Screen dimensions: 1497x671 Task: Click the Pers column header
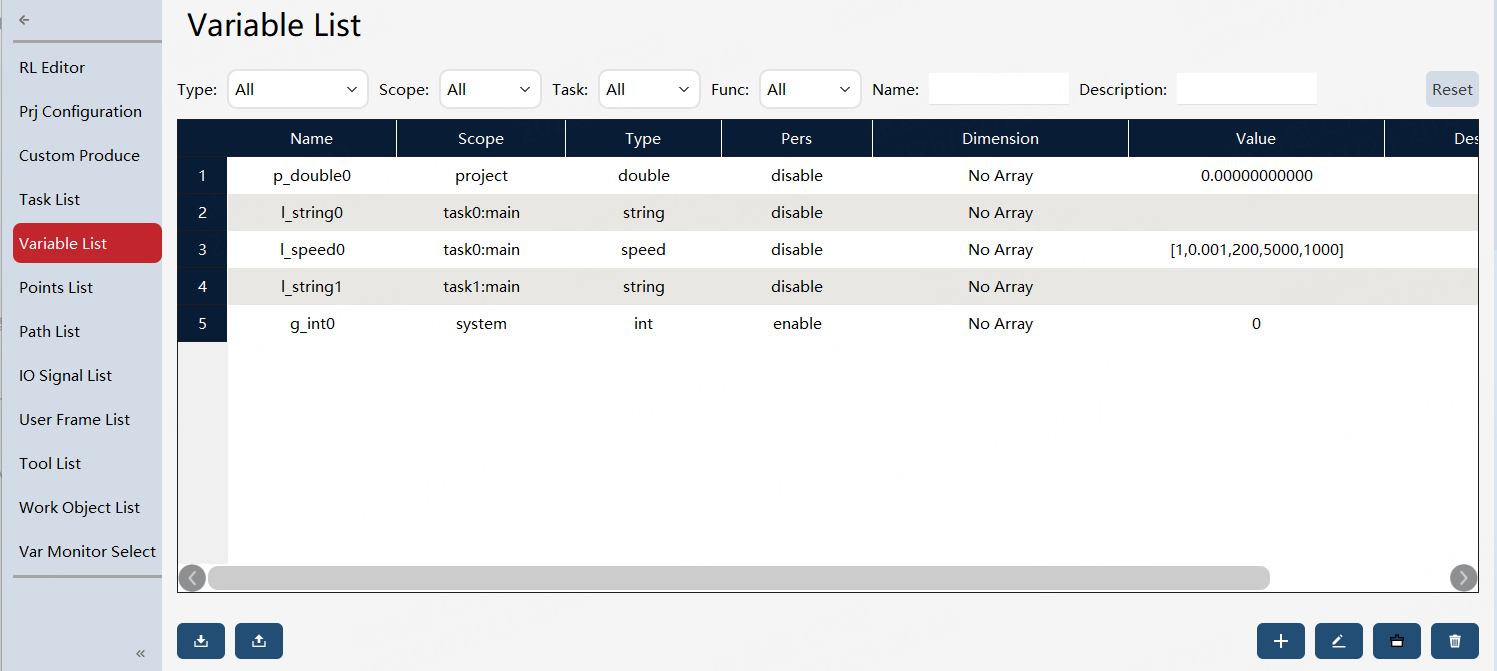tap(797, 139)
